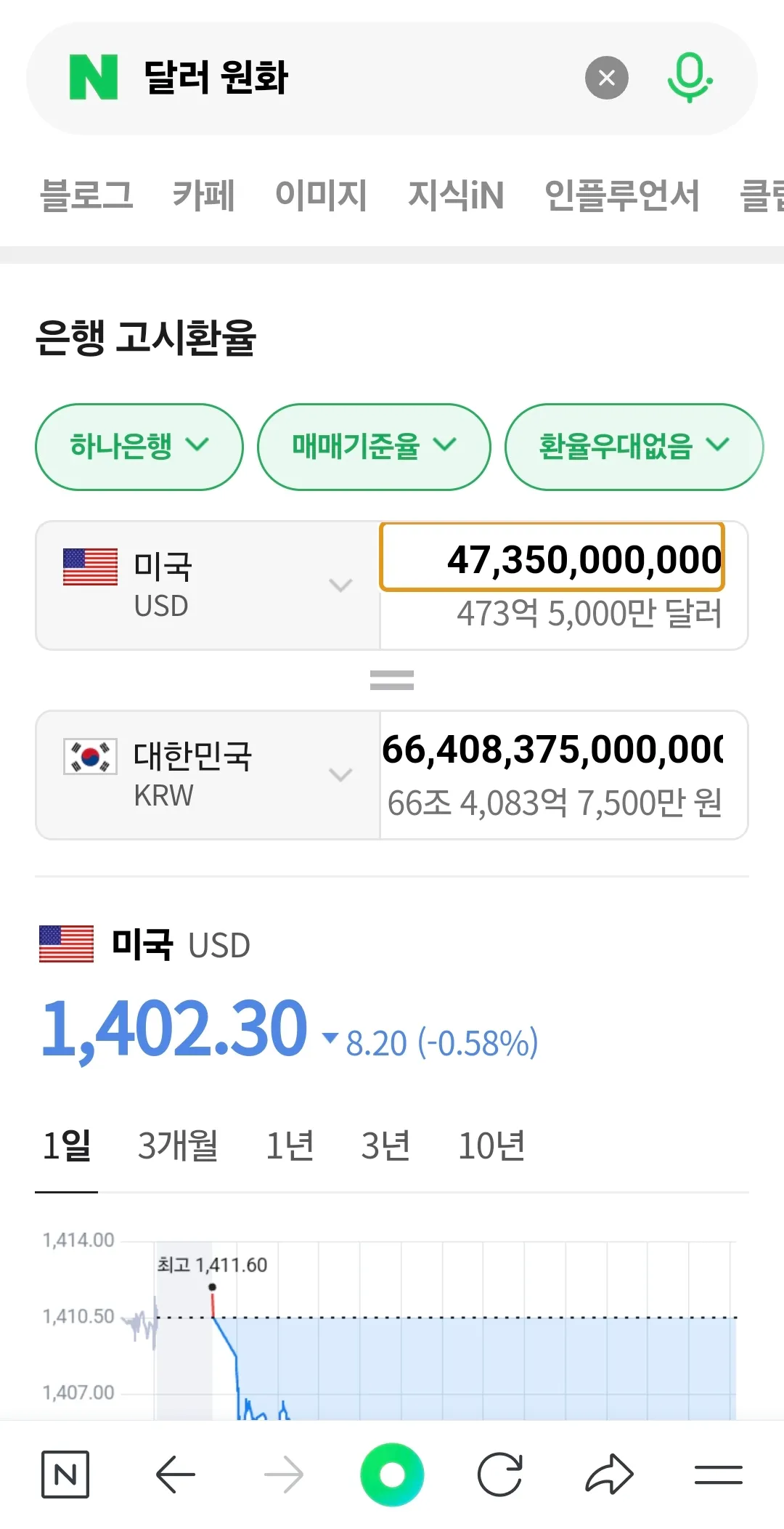Expand the 대한민국 KRW currency selector
Viewport: 784px width, 1529px height.
pyautogui.click(x=208, y=774)
